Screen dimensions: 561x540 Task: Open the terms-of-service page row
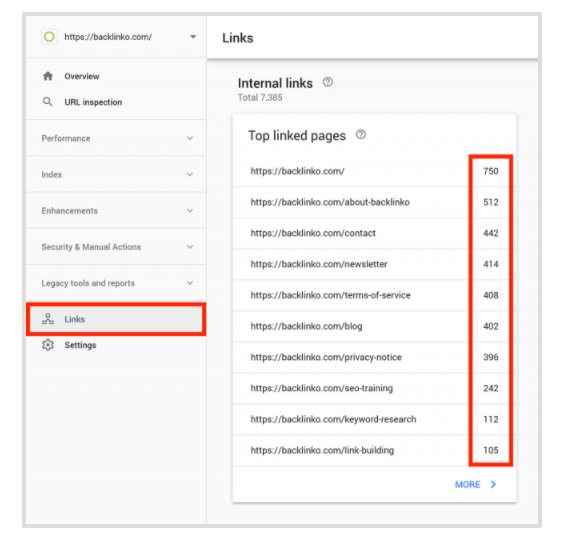coord(374,295)
